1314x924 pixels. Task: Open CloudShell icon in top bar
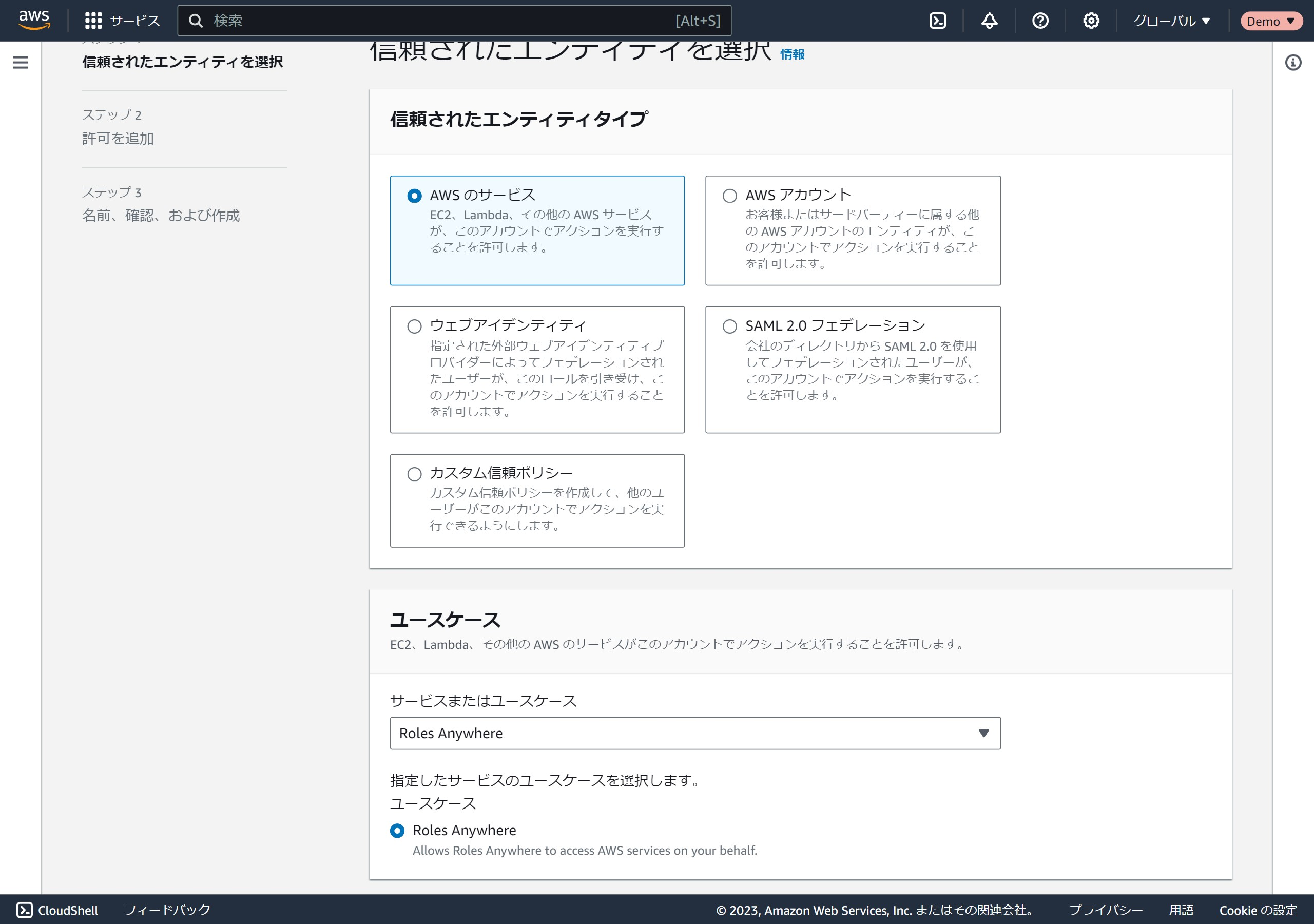pos(937,21)
